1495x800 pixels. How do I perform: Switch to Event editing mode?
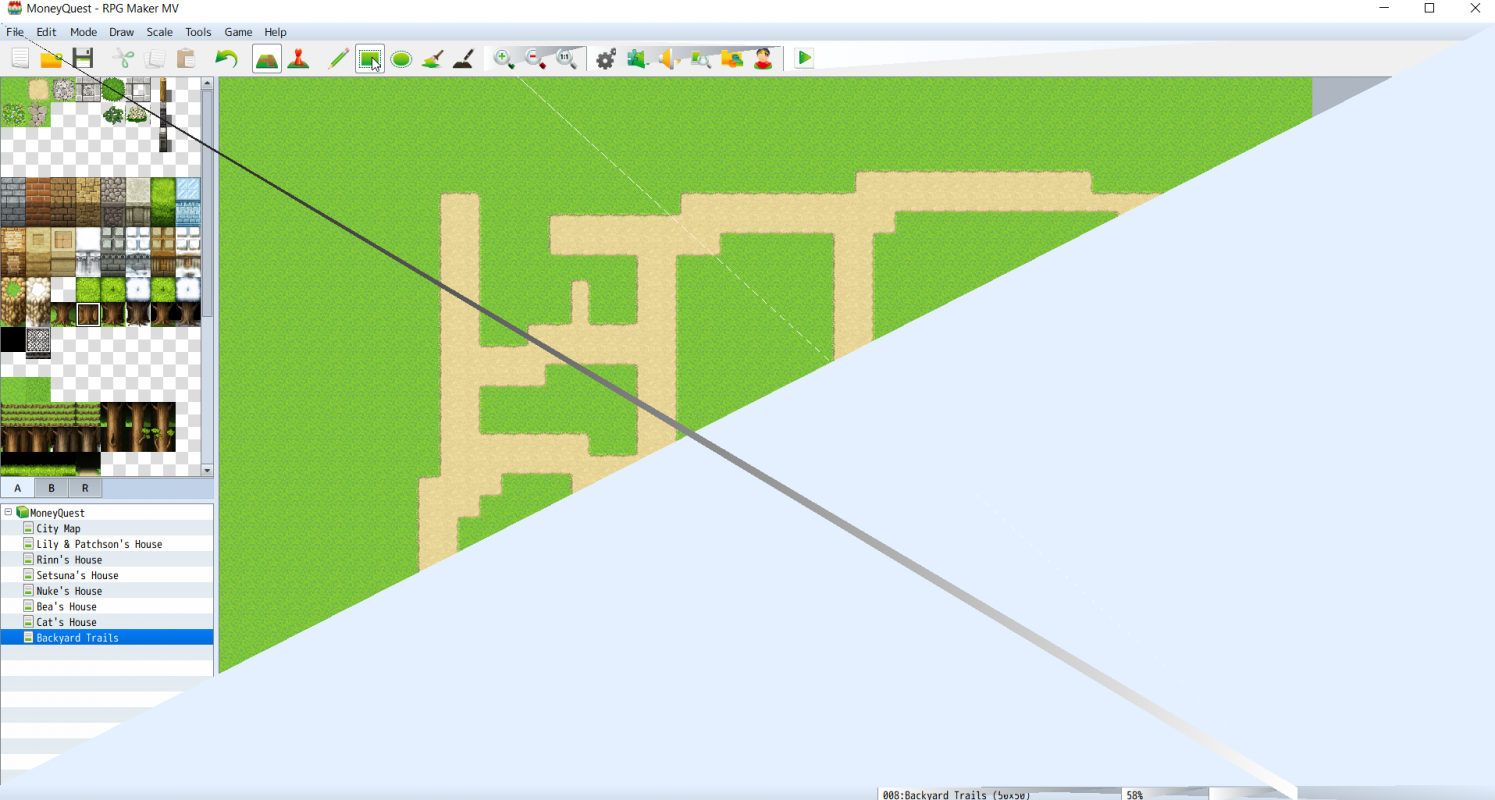[299, 58]
